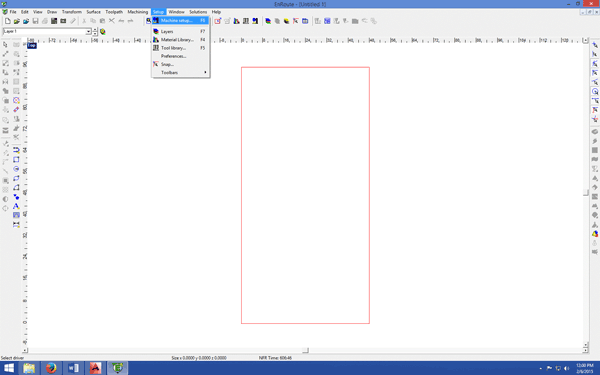Screen dimensions: 600x375
Task: Open Word from taskbar
Action: click(73, 368)
